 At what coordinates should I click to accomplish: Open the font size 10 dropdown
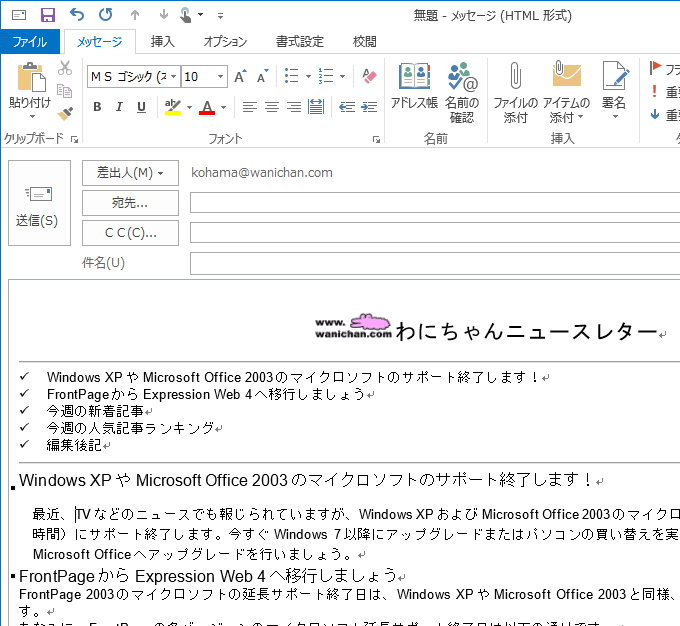[x=221, y=77]
